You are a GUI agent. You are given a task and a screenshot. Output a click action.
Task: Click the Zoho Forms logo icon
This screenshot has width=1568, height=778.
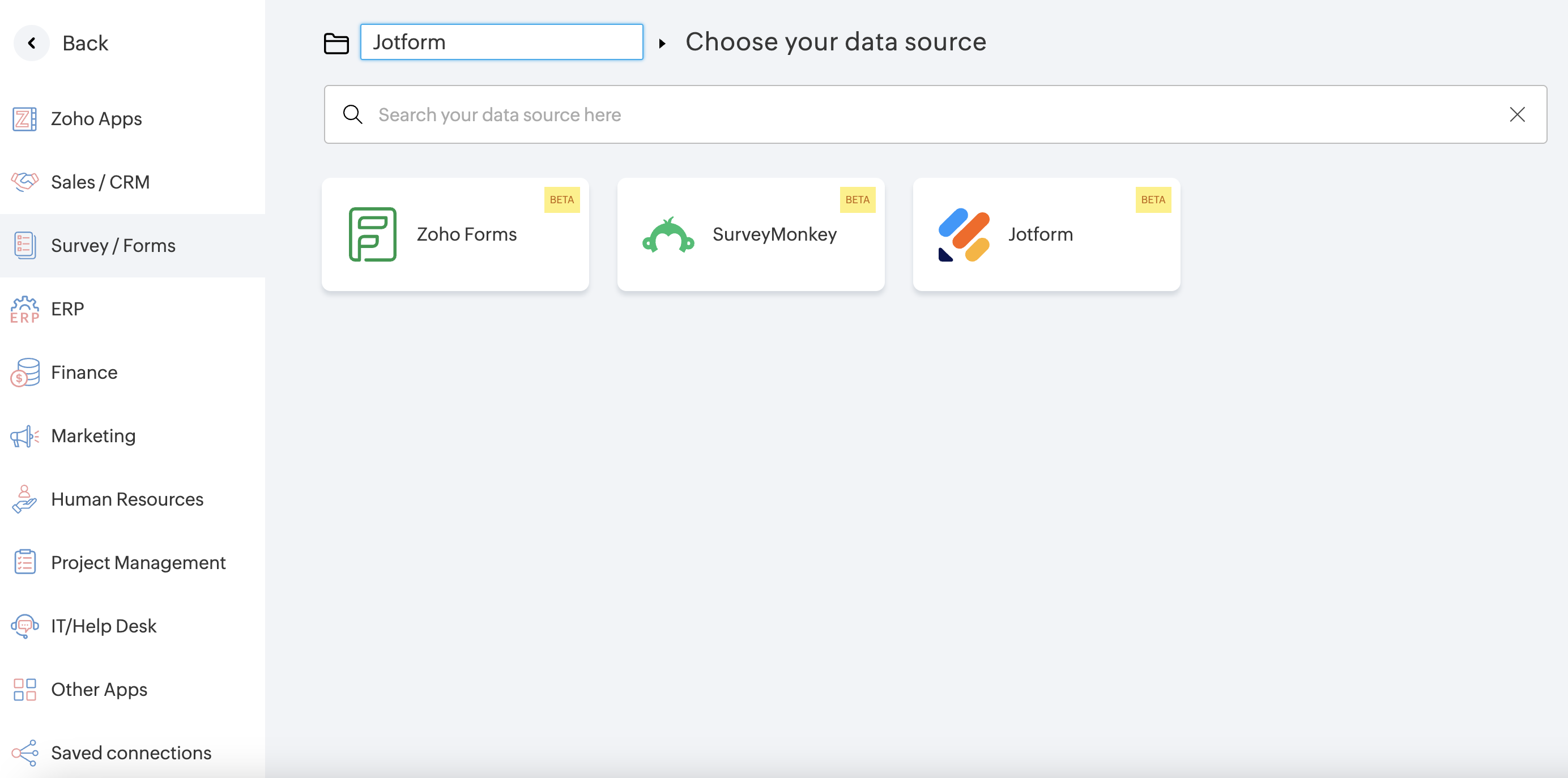(x=372, y=234)
